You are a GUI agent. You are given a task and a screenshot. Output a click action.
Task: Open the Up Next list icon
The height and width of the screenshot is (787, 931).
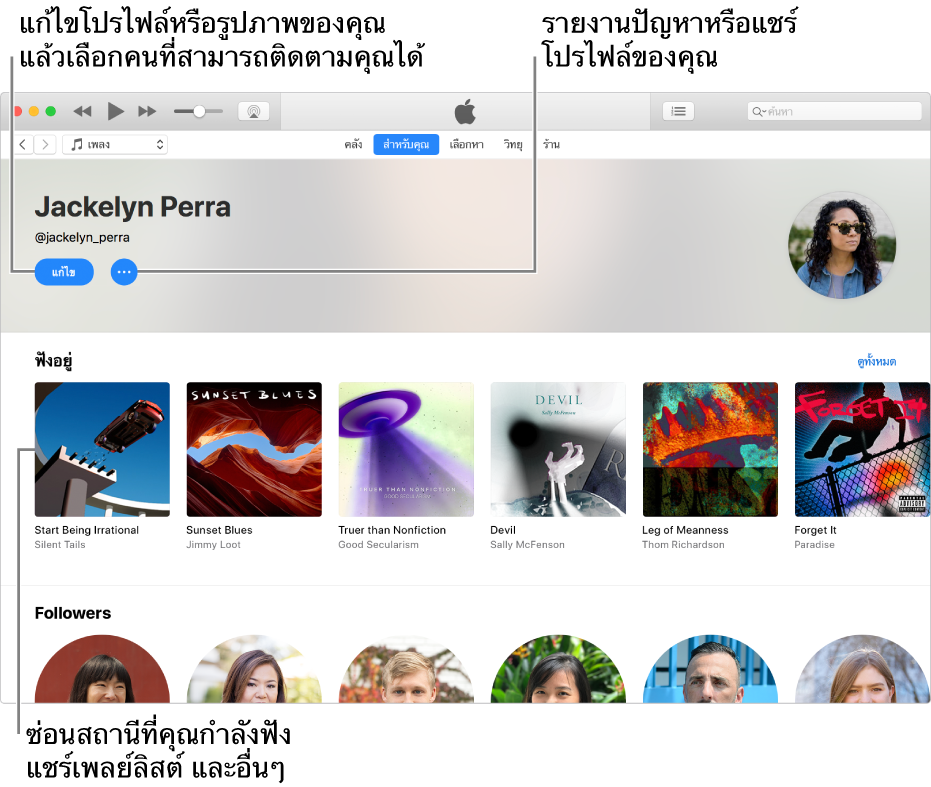coord(678,111)
